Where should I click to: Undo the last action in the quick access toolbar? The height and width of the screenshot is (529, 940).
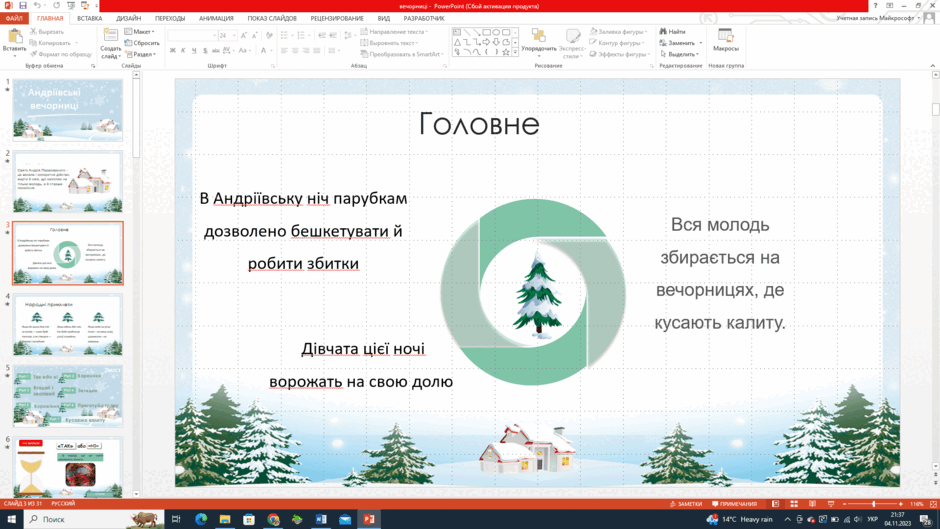click(37, 5)
